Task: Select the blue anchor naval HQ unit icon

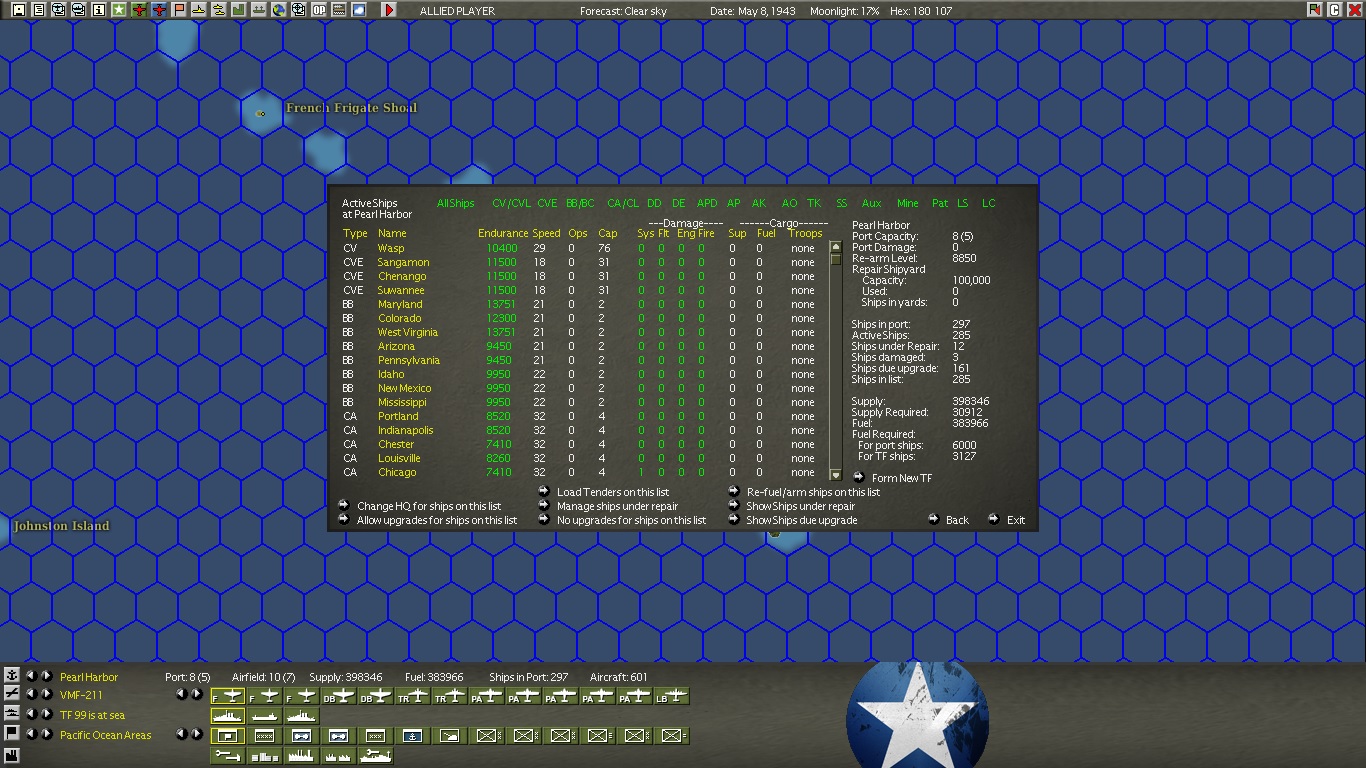Action: pos(413,736)
